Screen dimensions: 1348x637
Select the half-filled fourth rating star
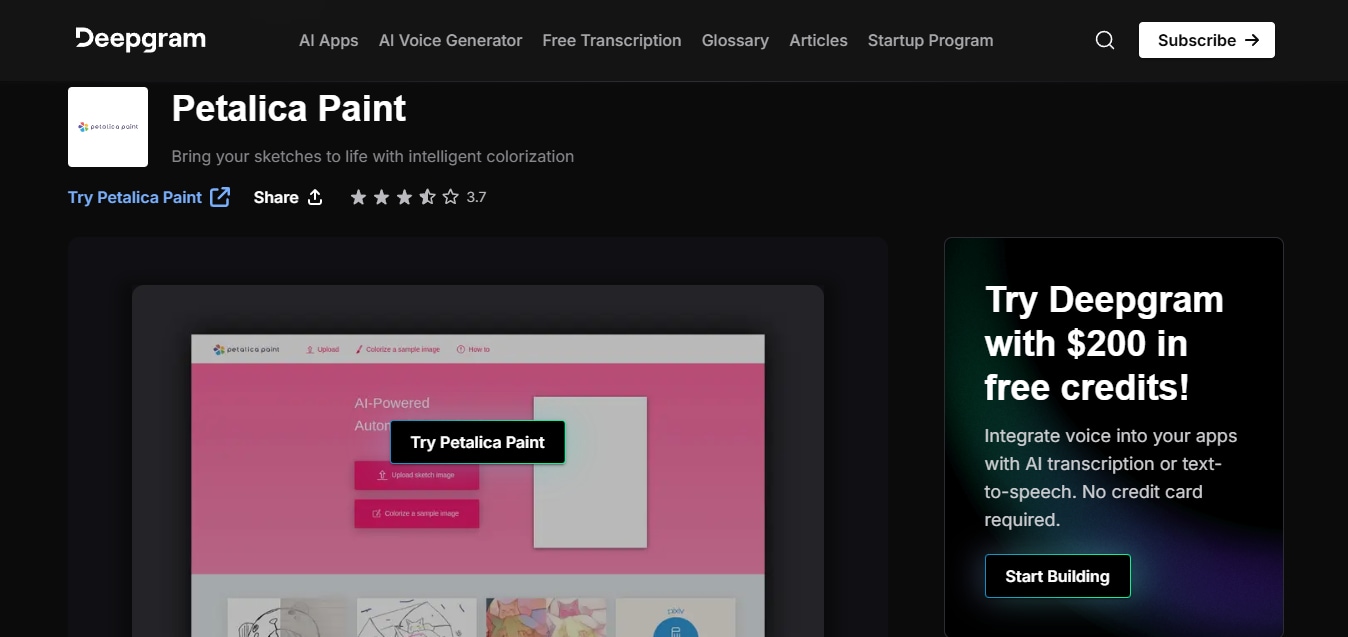(427, 197)
